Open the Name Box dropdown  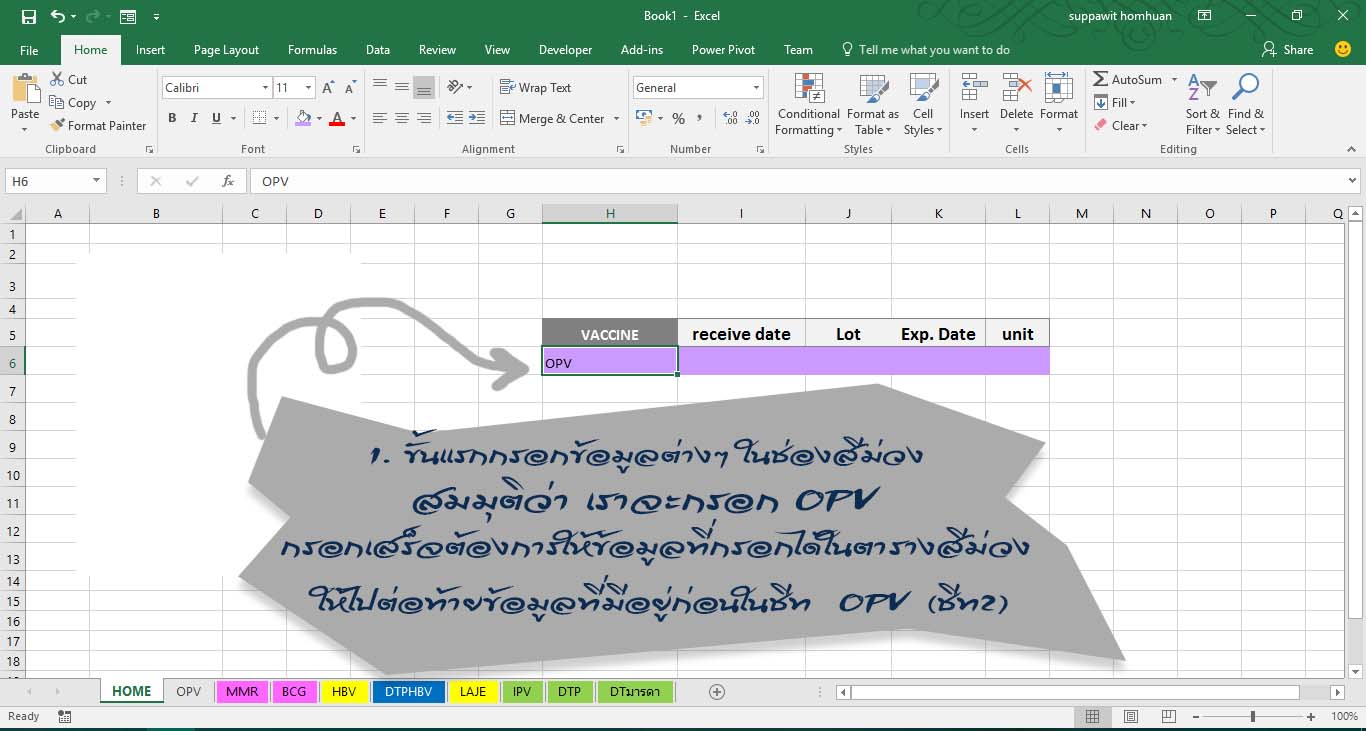coord(97,181)
